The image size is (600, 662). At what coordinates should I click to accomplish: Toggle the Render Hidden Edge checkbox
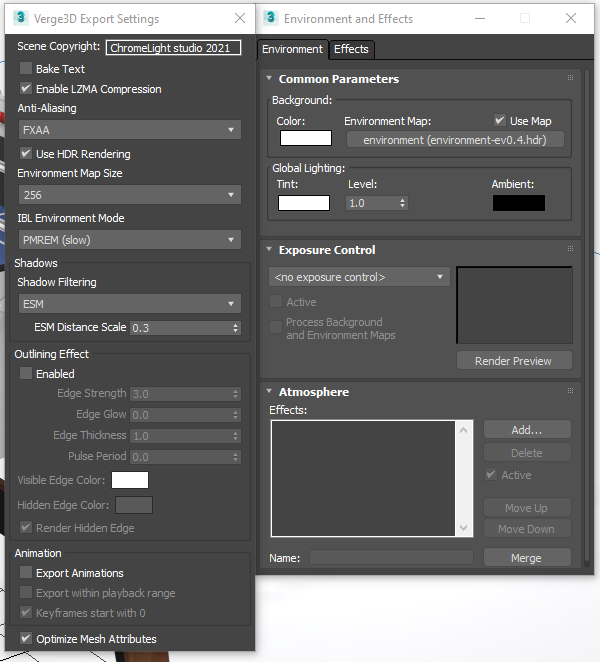(x=26, y=528)
